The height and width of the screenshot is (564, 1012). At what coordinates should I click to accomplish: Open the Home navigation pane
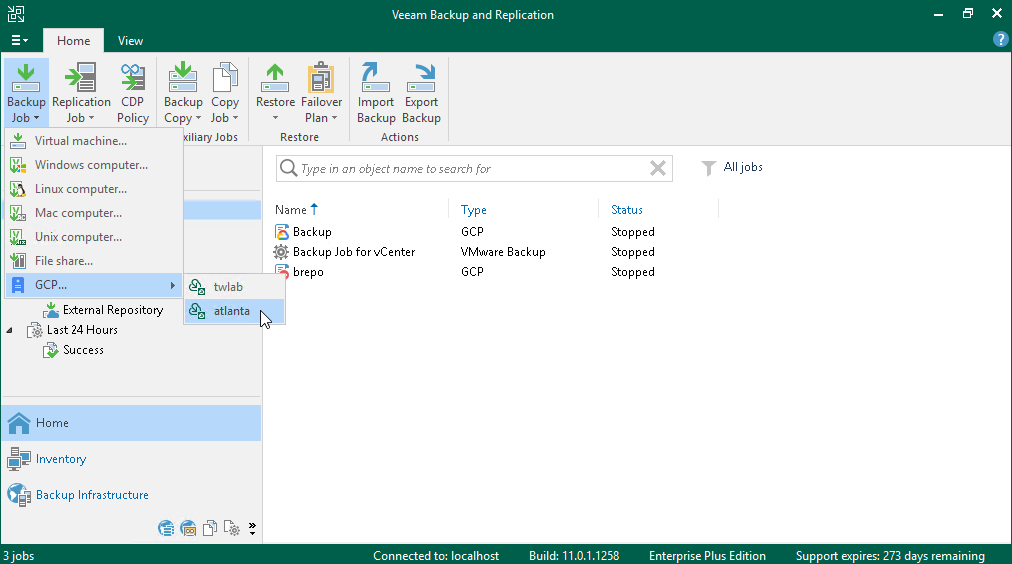[x=132, y=423]
